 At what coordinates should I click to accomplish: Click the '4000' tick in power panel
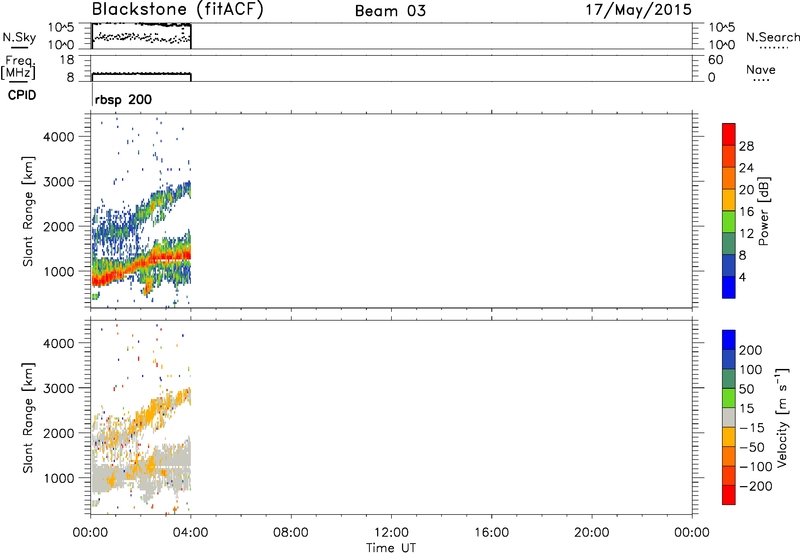pos(59,137)
